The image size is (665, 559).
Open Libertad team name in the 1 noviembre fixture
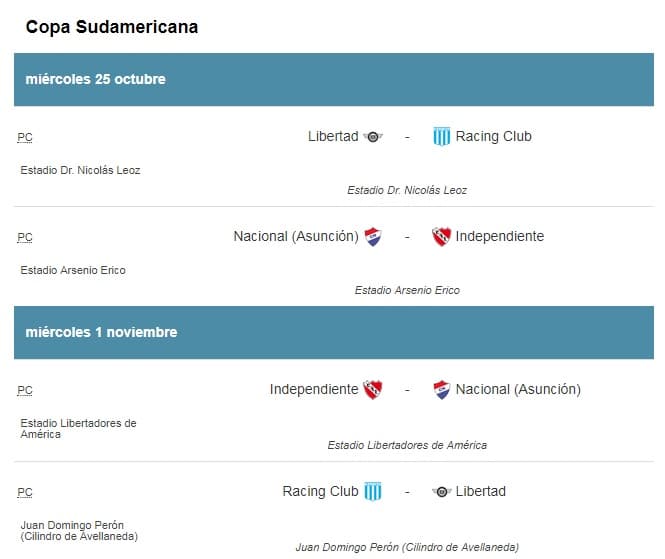point(480,492)
